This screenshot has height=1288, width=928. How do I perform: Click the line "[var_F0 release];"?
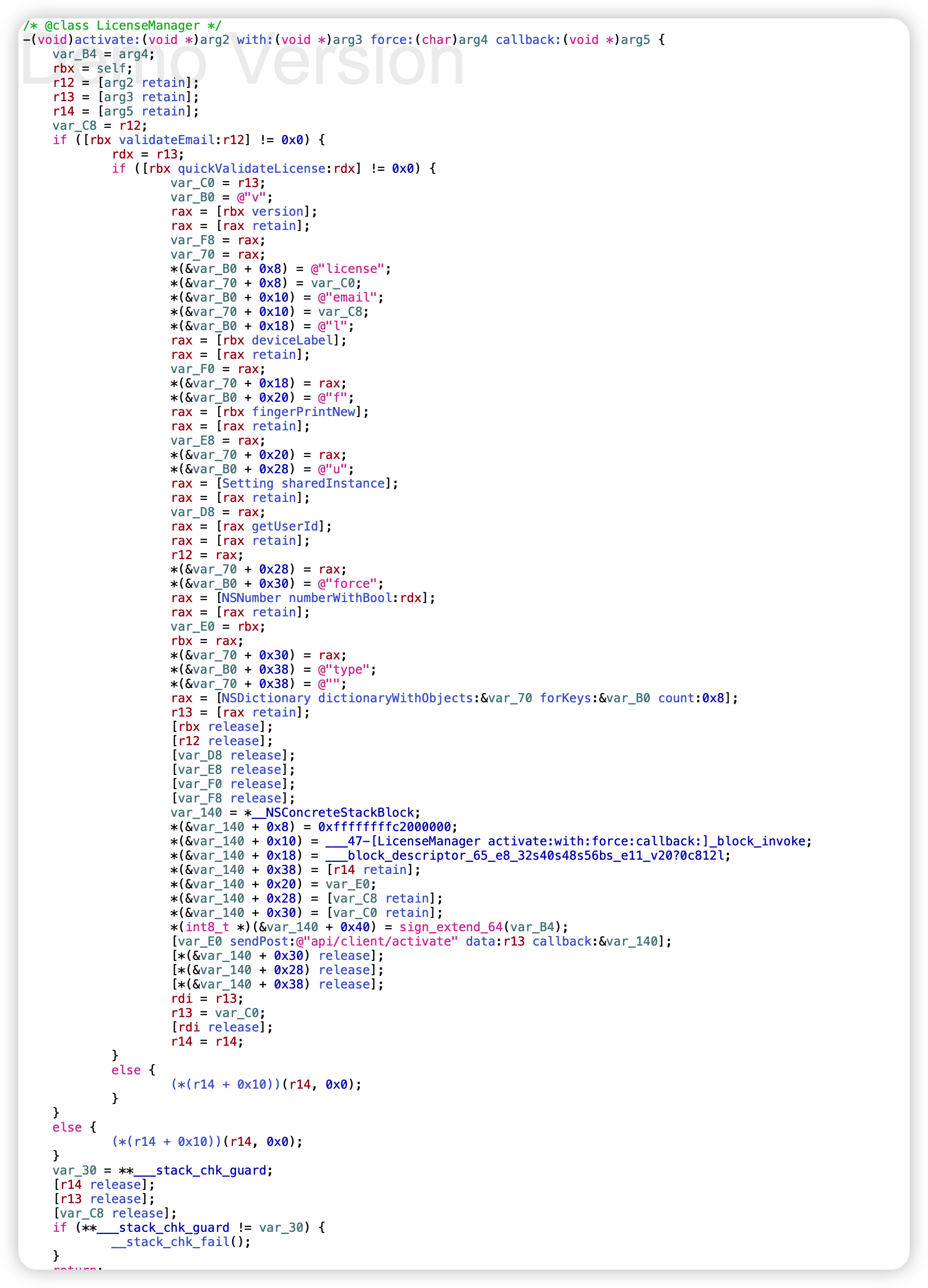coord(233,784)
